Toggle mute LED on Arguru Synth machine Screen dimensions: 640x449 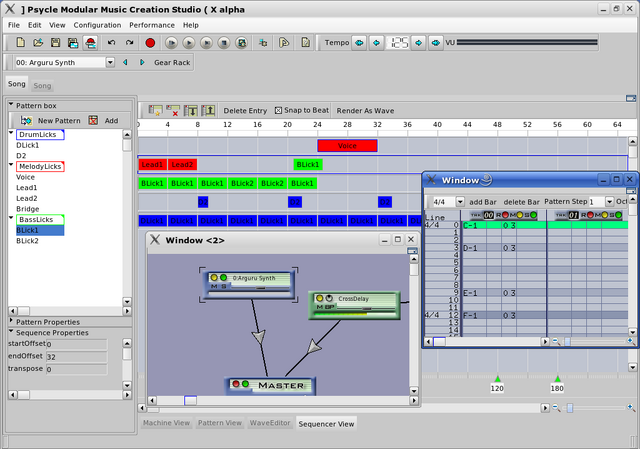click(214, 278)
